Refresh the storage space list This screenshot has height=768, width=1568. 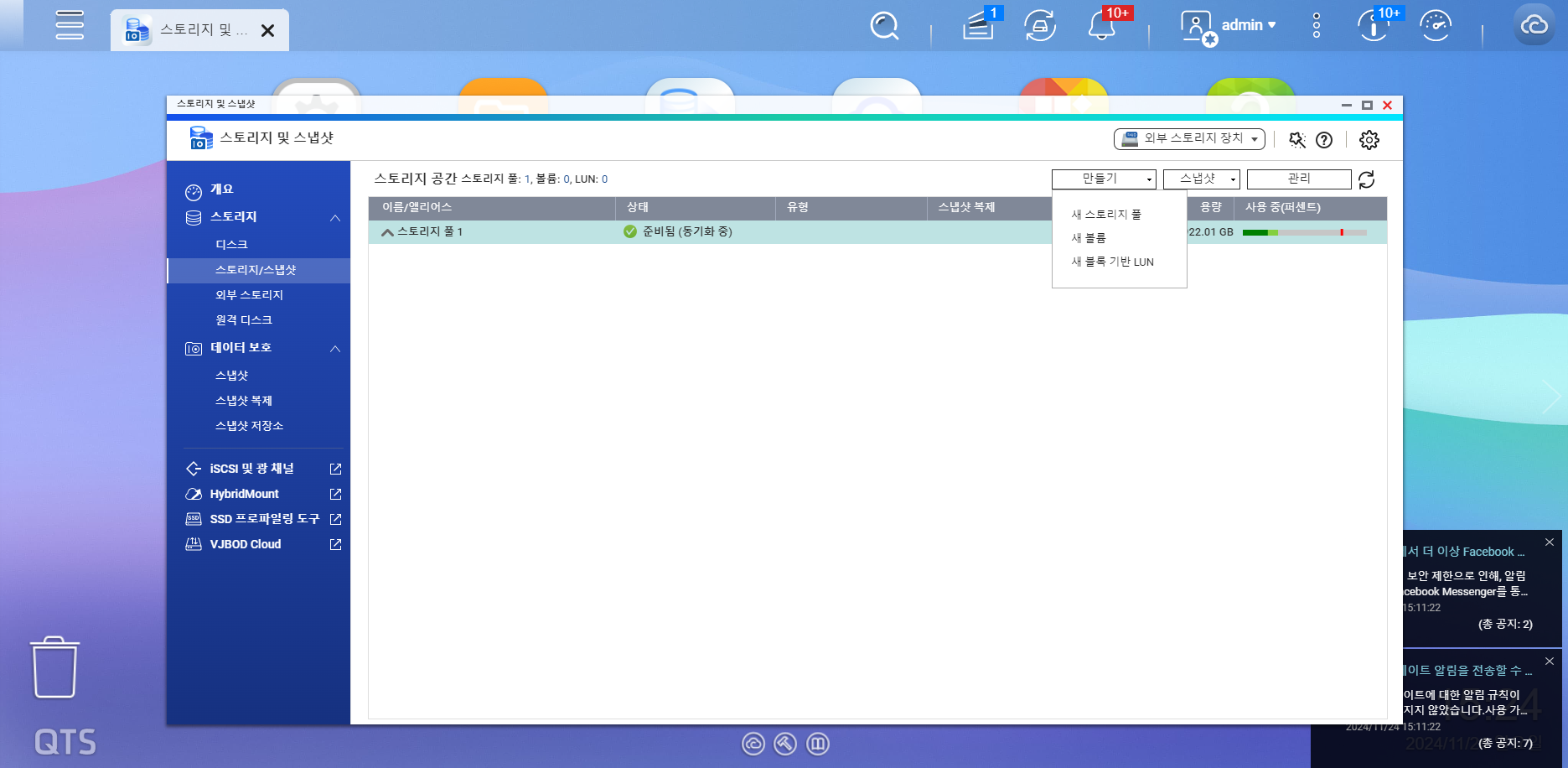tap(1367, 179)
